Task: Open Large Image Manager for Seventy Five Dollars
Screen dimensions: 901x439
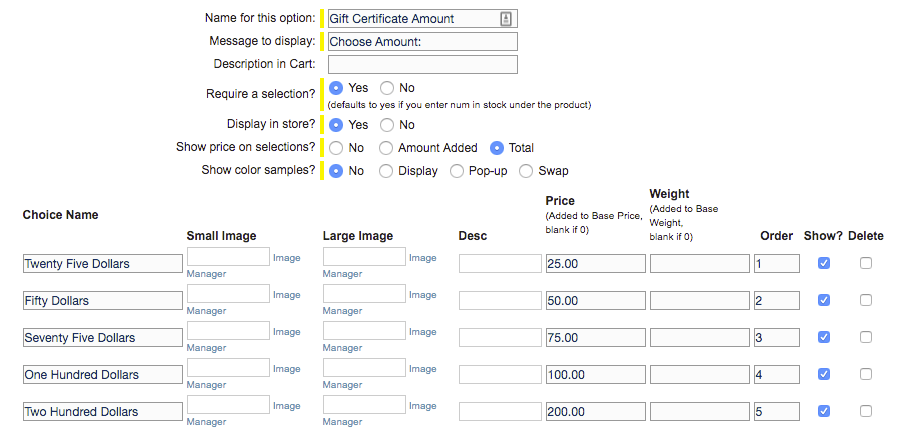Action: pyautogui.click(x=342, y=347)
